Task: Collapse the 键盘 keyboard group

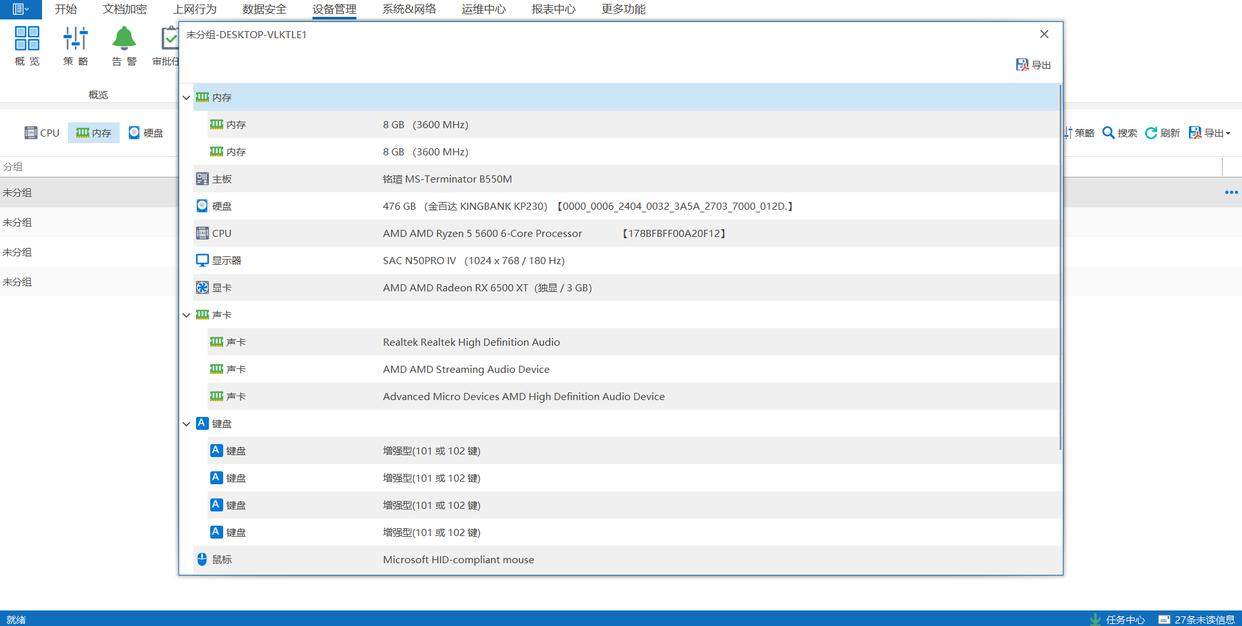Action: [186, 424]
